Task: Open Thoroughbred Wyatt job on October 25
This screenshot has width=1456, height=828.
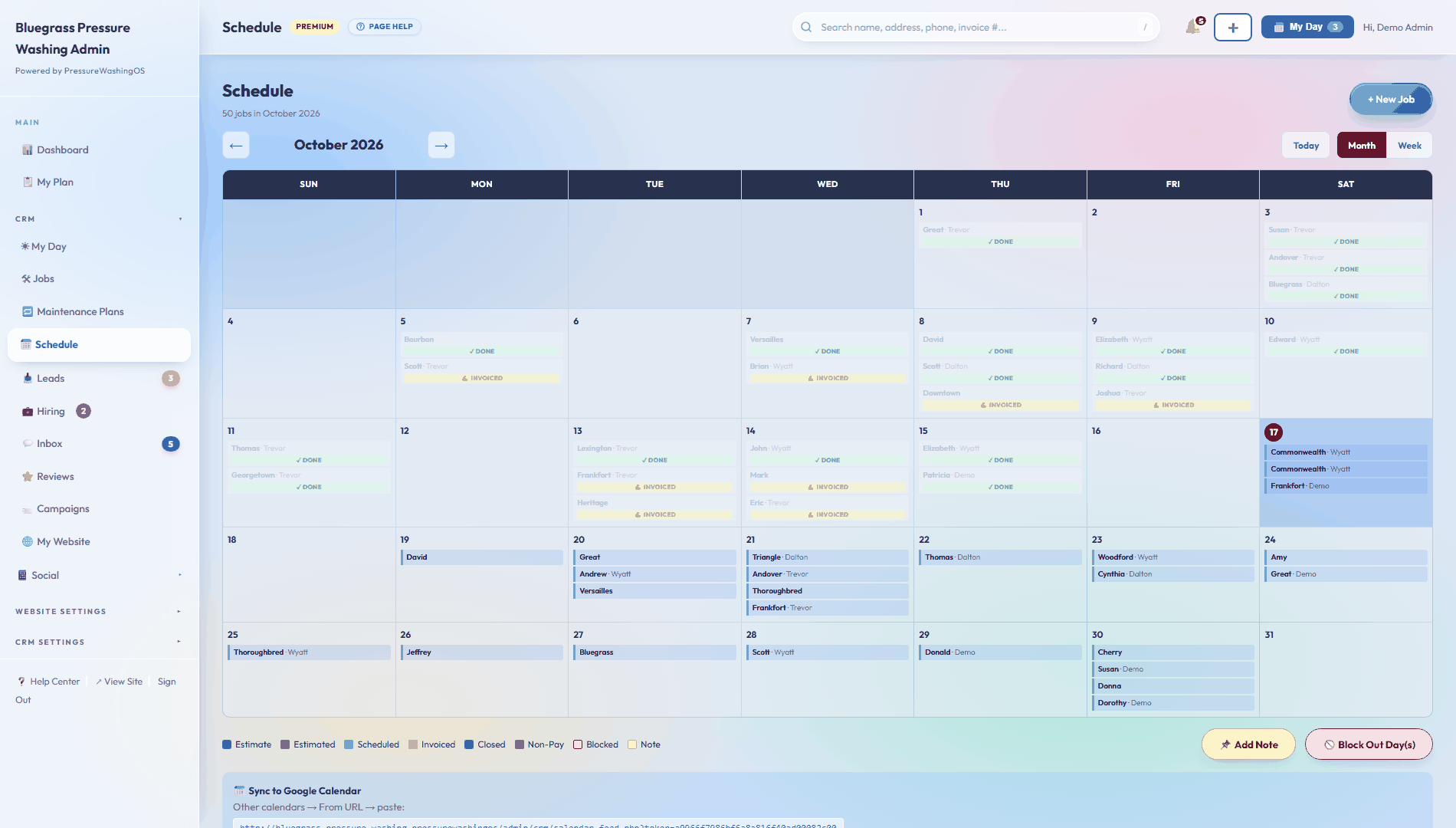Action: [309, 652]
